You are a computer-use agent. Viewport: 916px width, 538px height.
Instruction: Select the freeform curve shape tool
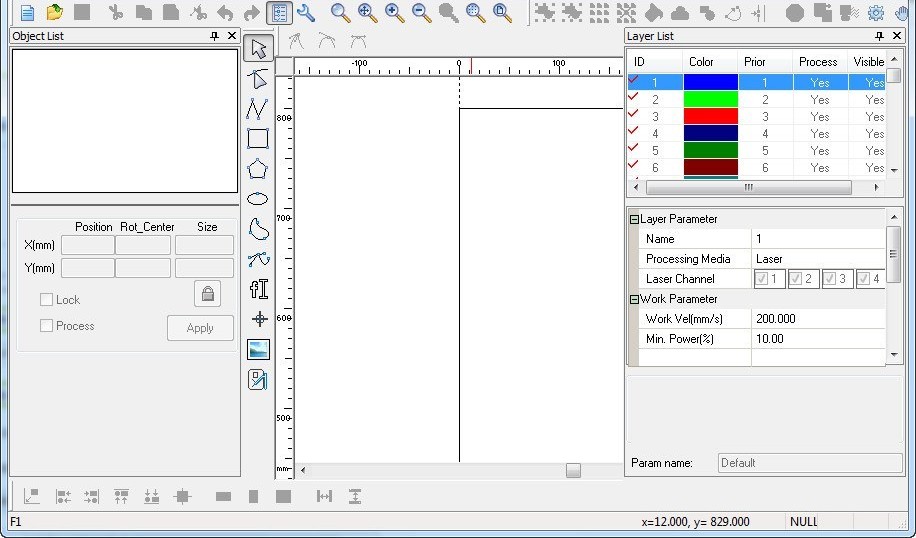click(x=258, y=229)
